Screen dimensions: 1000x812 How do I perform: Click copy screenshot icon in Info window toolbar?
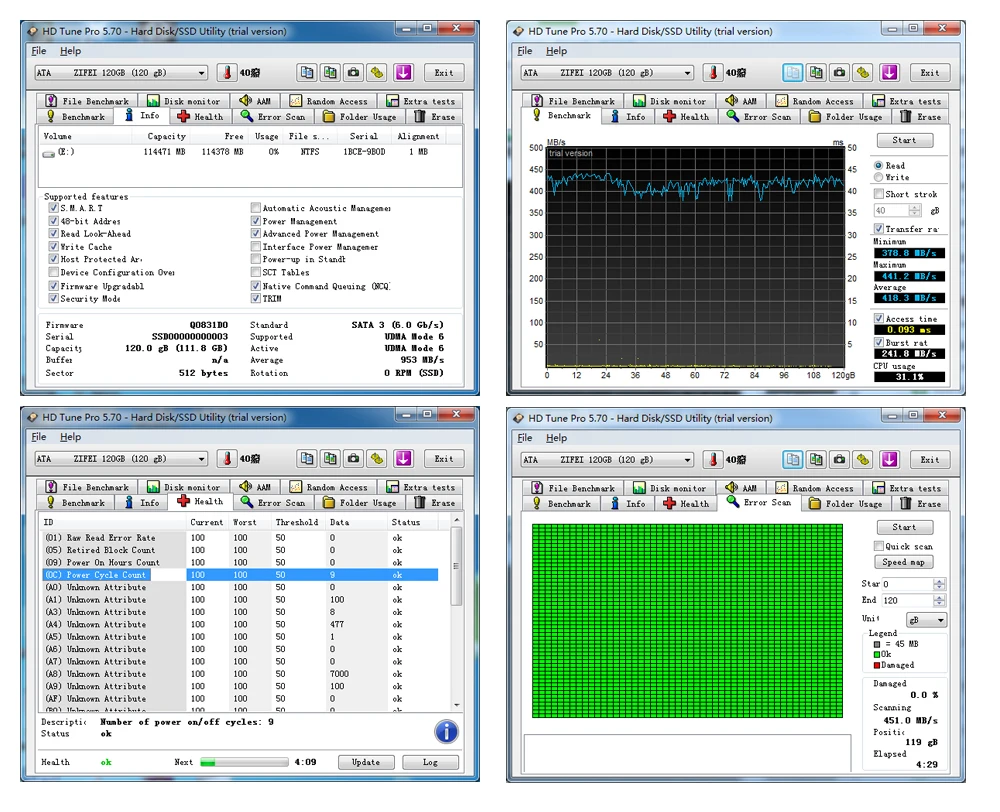(330, 73)
